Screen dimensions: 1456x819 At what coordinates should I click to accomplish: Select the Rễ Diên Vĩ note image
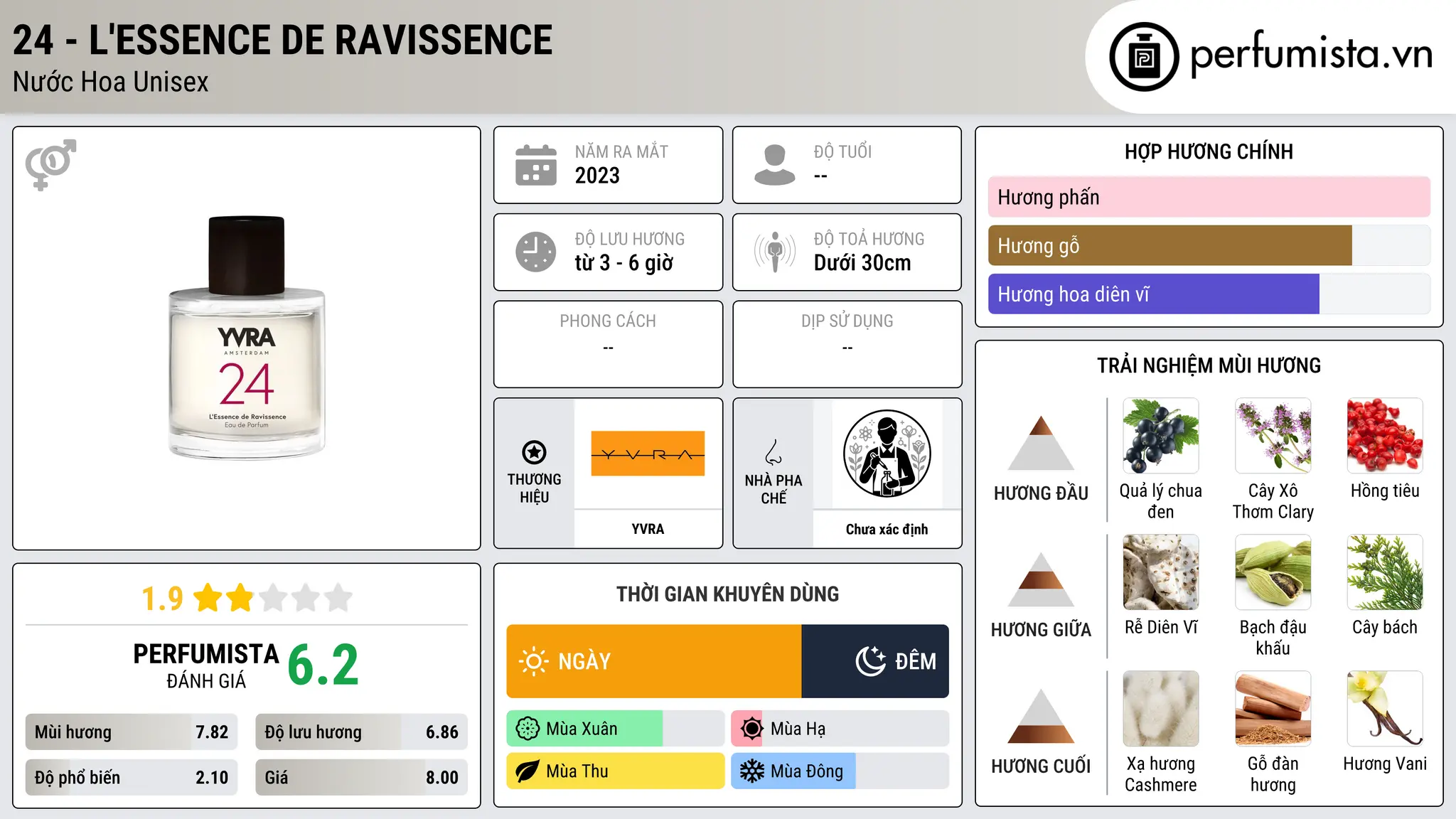coord(1160,572)
